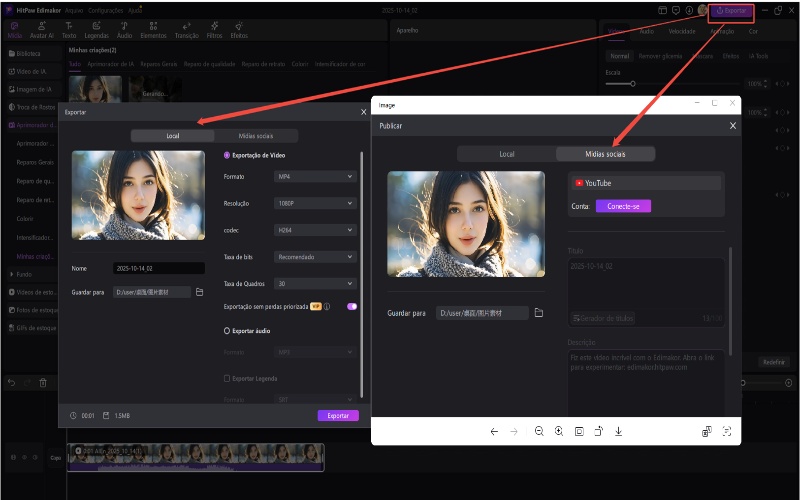Open the Avatar AI tool
This screenshot has width=800, height=500.
click(41, 30)
